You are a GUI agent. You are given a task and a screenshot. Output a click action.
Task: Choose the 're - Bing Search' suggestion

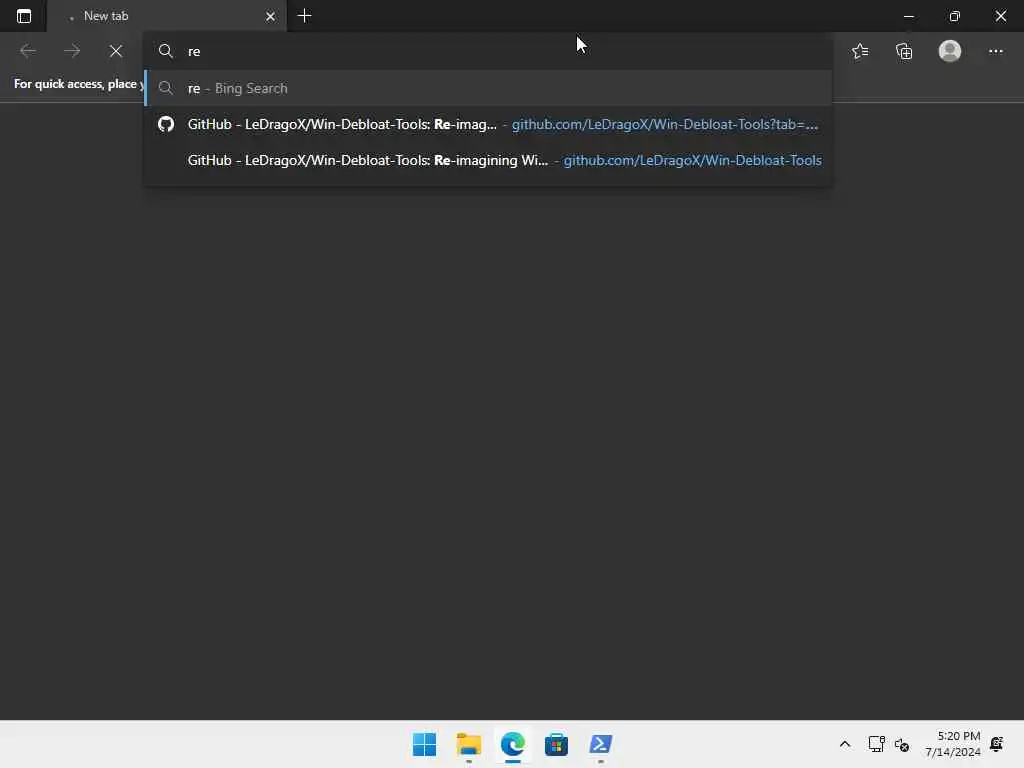click(487, 88)
